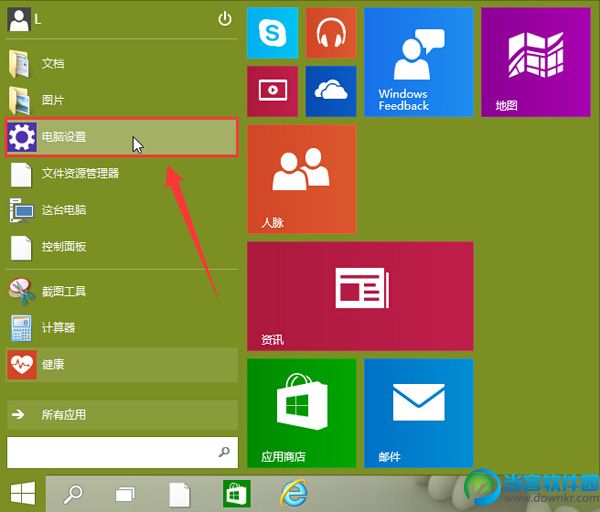600x512 pixels.
Task: Open the 文档 documents folder
Action: click(x=122, y=63)
